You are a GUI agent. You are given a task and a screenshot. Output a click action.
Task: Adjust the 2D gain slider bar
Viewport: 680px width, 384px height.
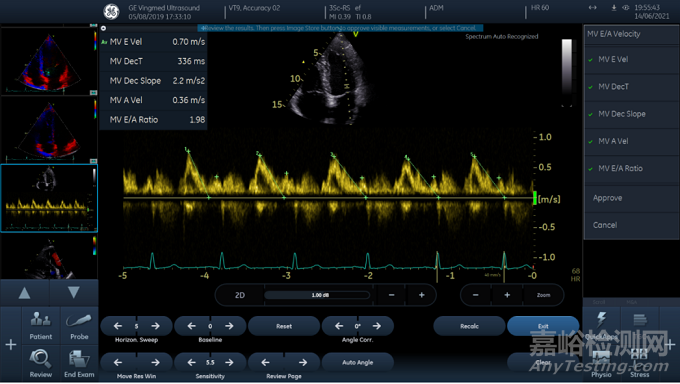point(317,295)
